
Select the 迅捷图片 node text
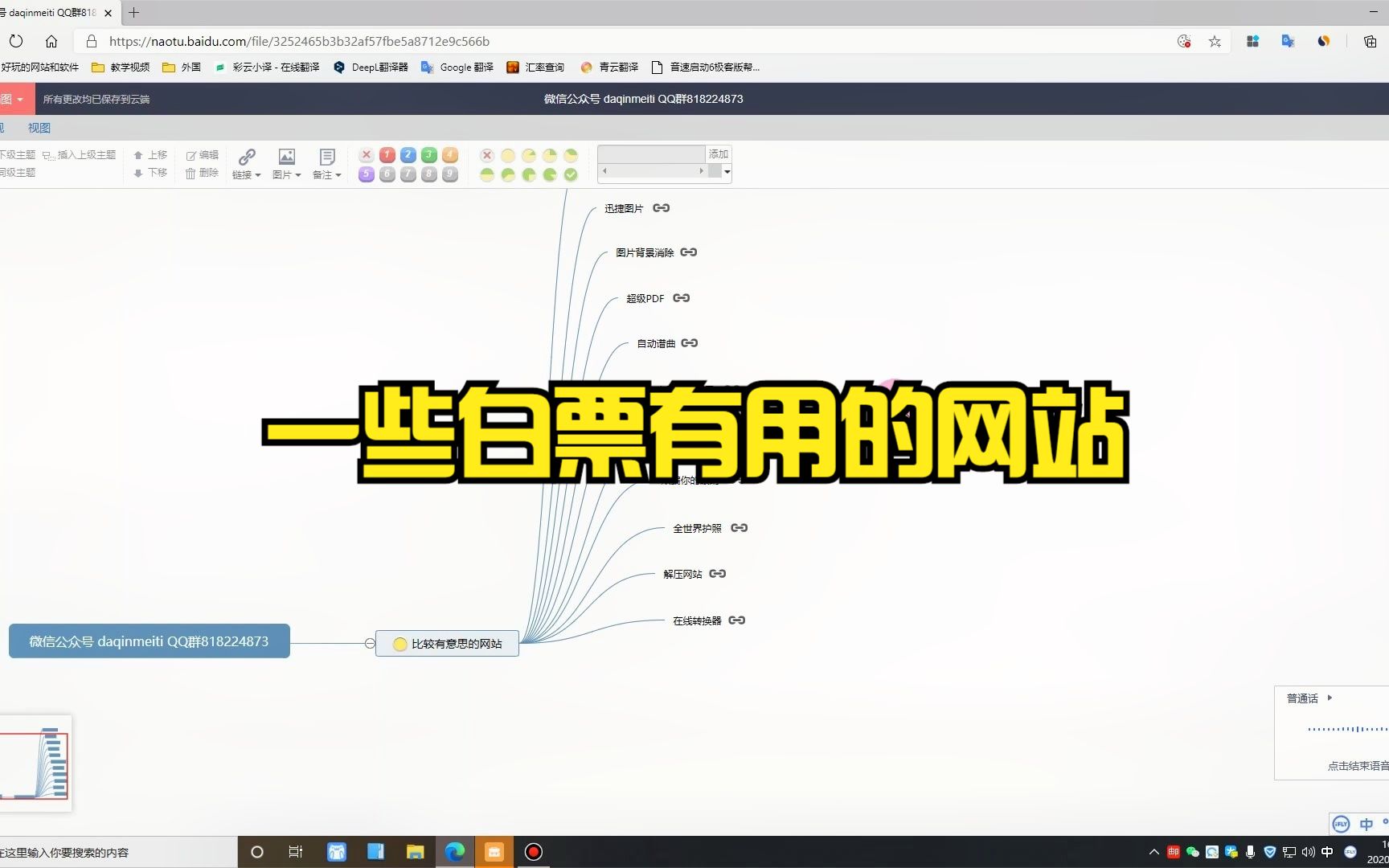pos(624,208)
